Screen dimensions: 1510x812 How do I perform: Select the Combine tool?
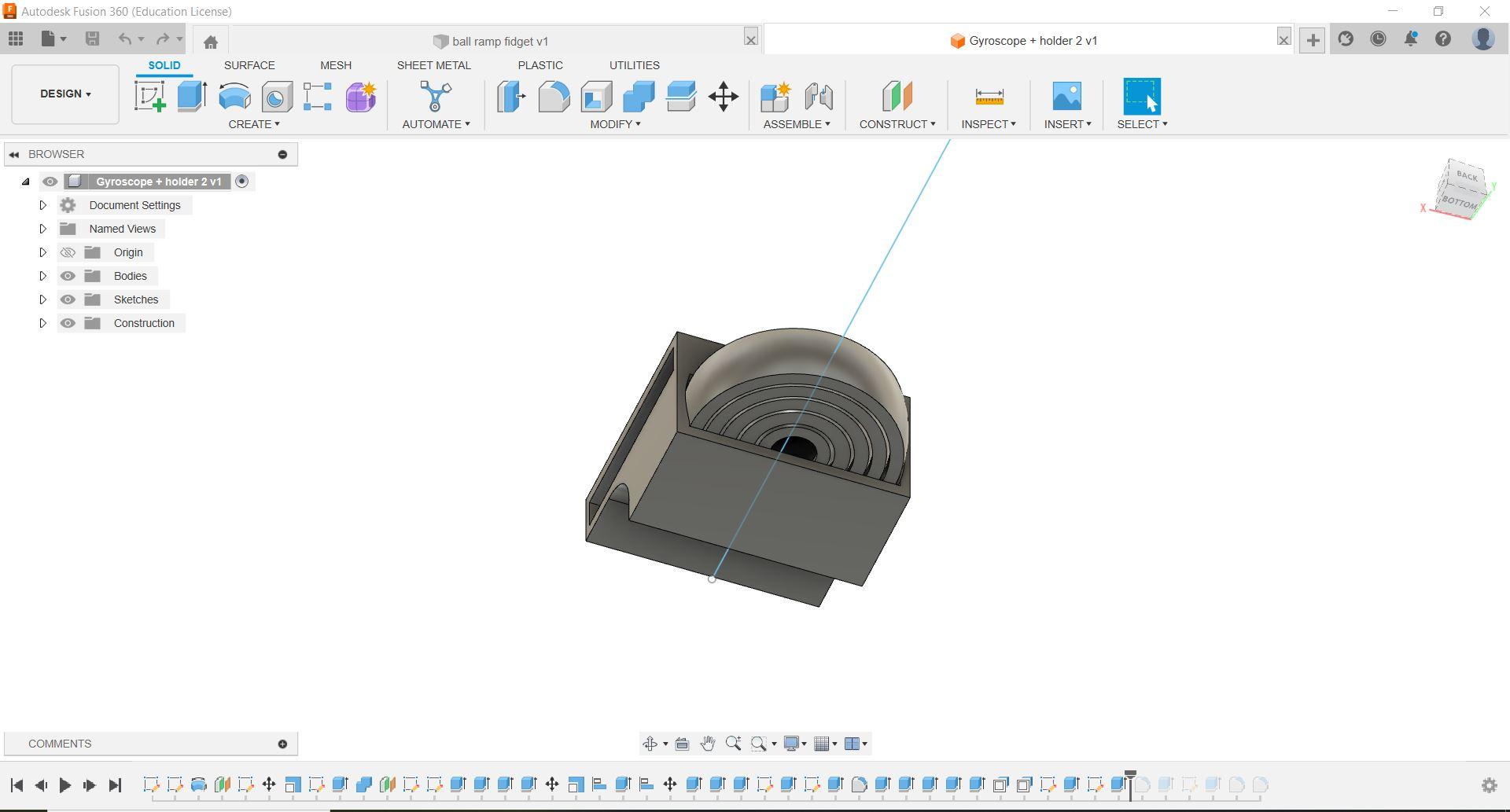click(x=639, y=97)
